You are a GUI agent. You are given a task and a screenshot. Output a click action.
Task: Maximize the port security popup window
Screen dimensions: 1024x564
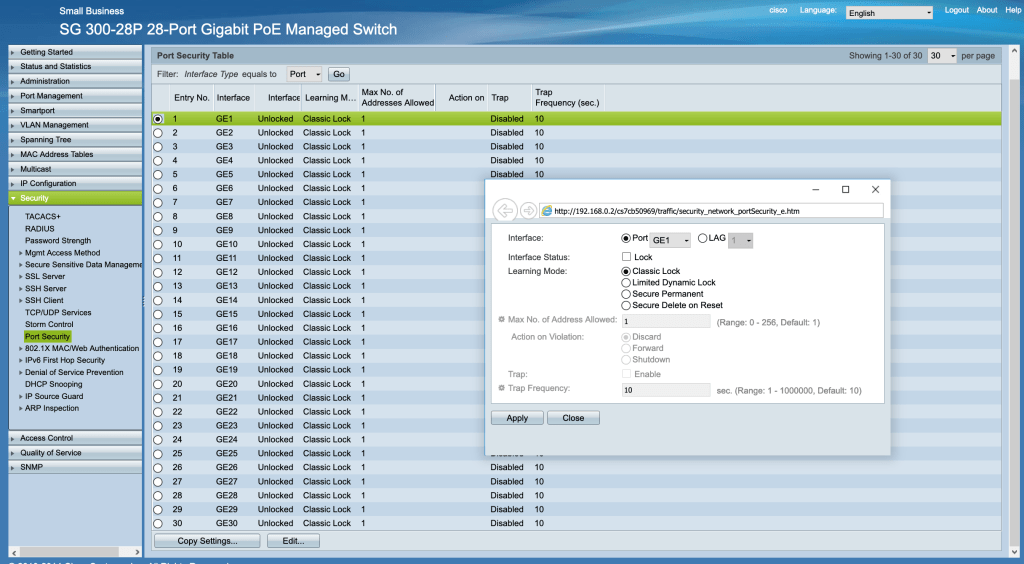click(x=845, y=189)
